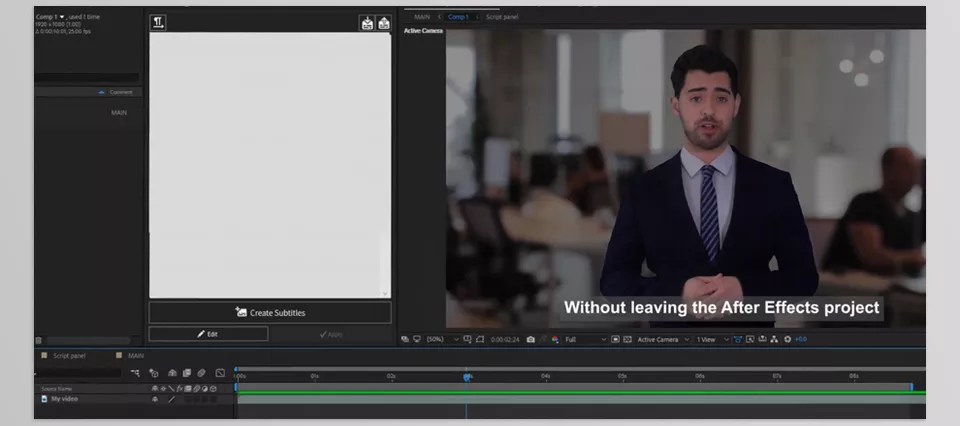Click the graph editor icon
Screen dimensions: 960x426
(220, 373)
